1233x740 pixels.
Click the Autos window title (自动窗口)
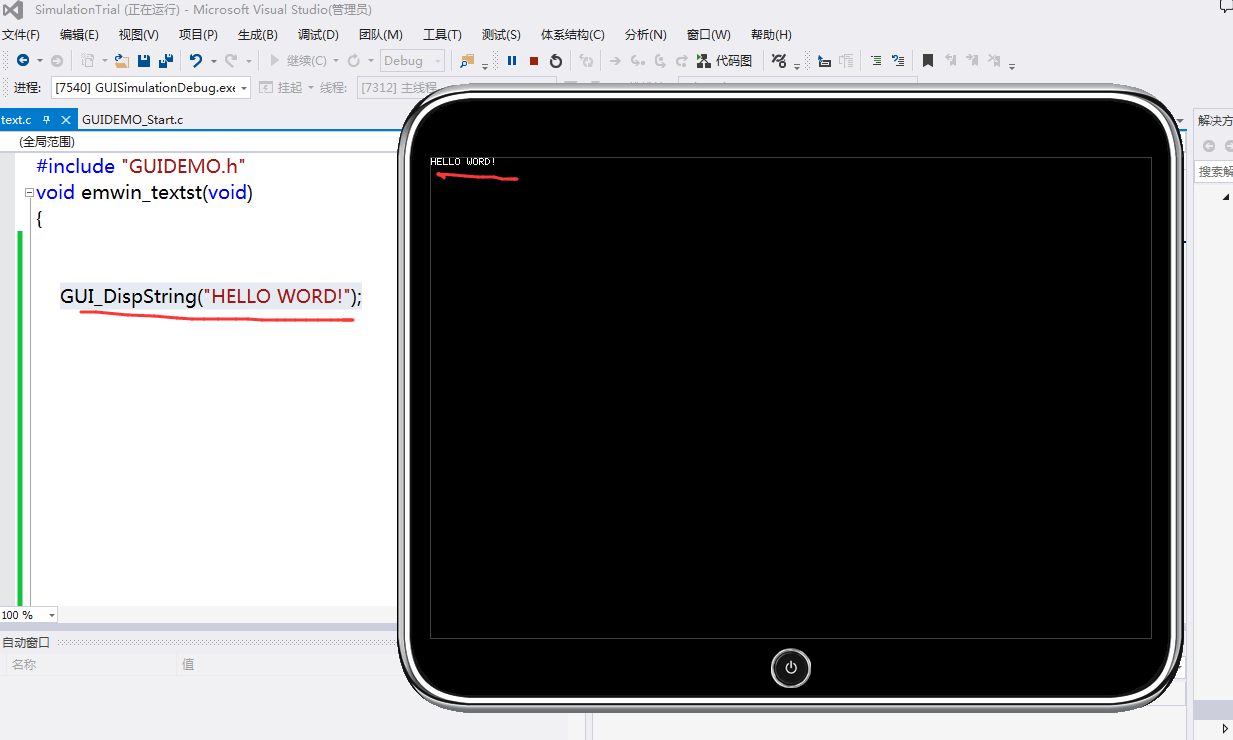(26, 642)
